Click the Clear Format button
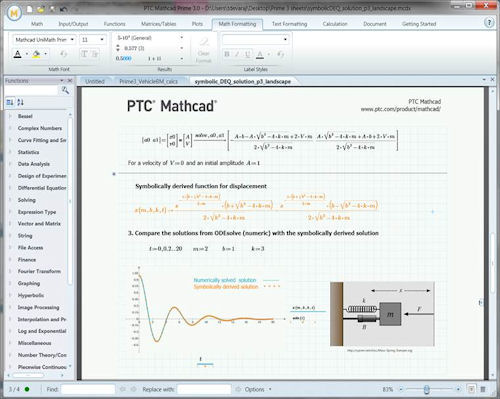 (x=203, y=50)
